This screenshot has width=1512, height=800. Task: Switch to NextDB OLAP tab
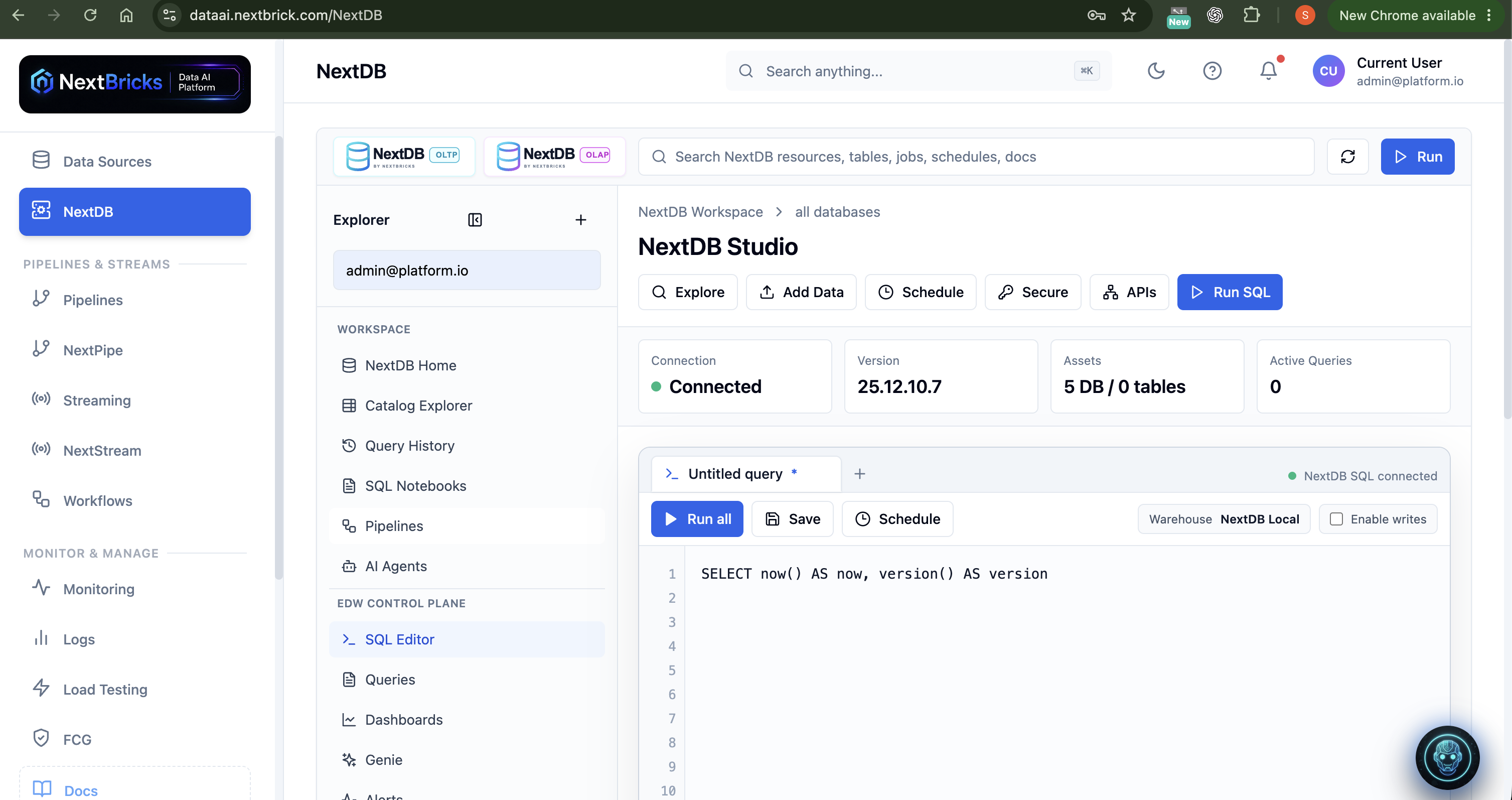tap(554, 156)
